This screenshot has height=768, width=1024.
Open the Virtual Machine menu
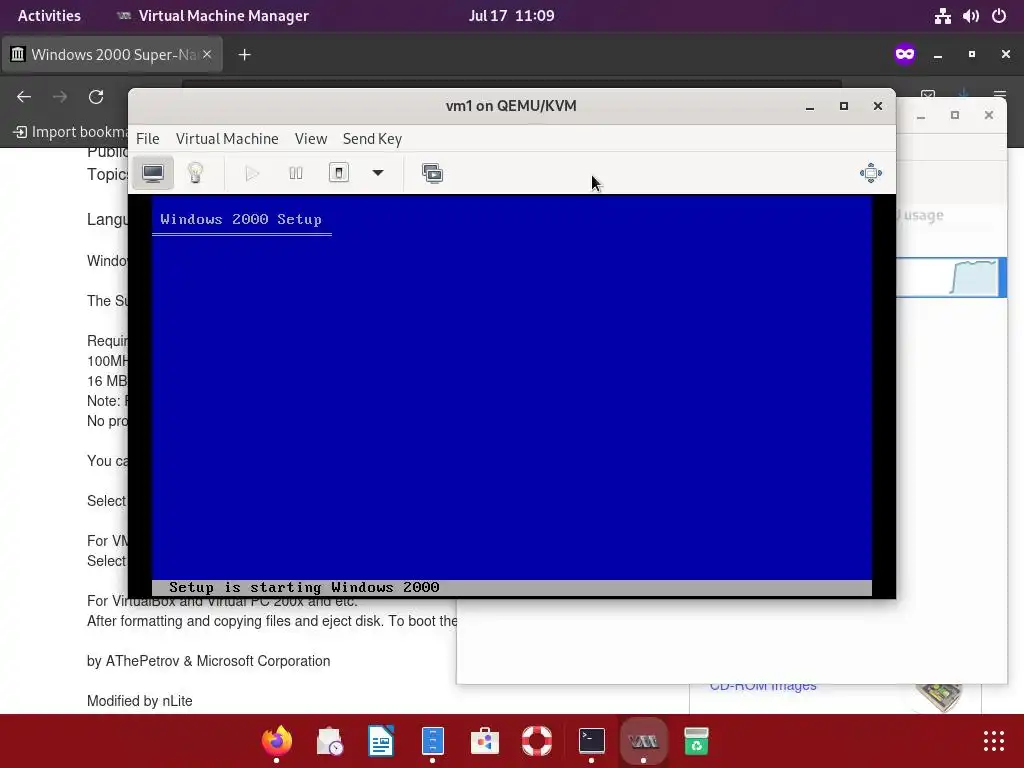[227, 138]
